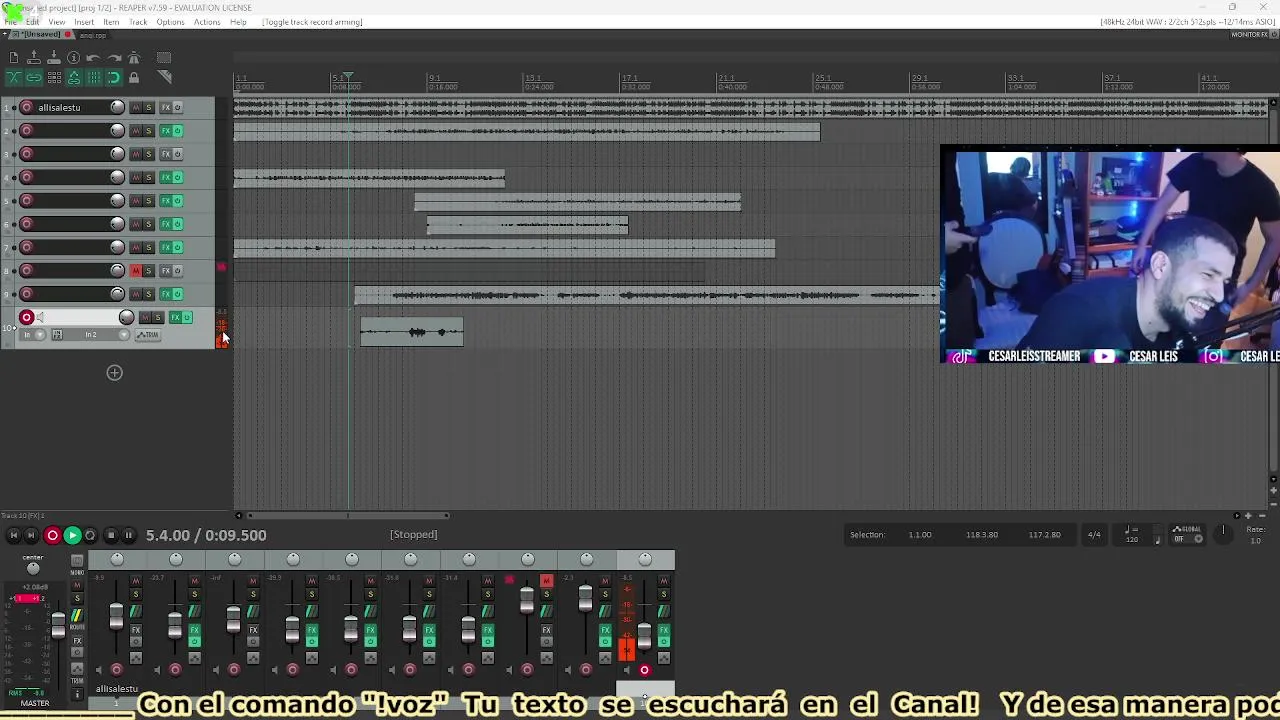The image size is (1280, 720).
Task: Click the pause button in transport
Action: 128,536
